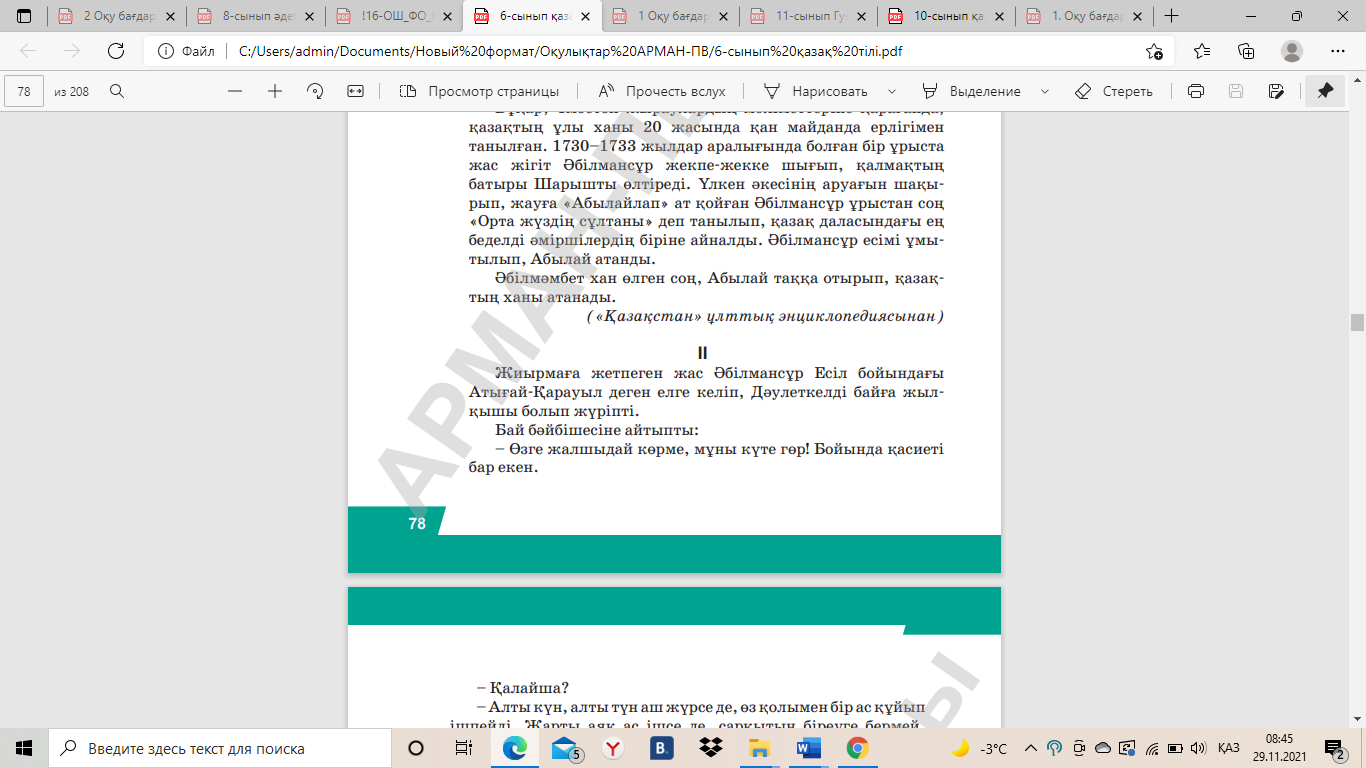The image size is (1366, 768).
Task: Open the Favorites list
Action: click(1202, 52)
